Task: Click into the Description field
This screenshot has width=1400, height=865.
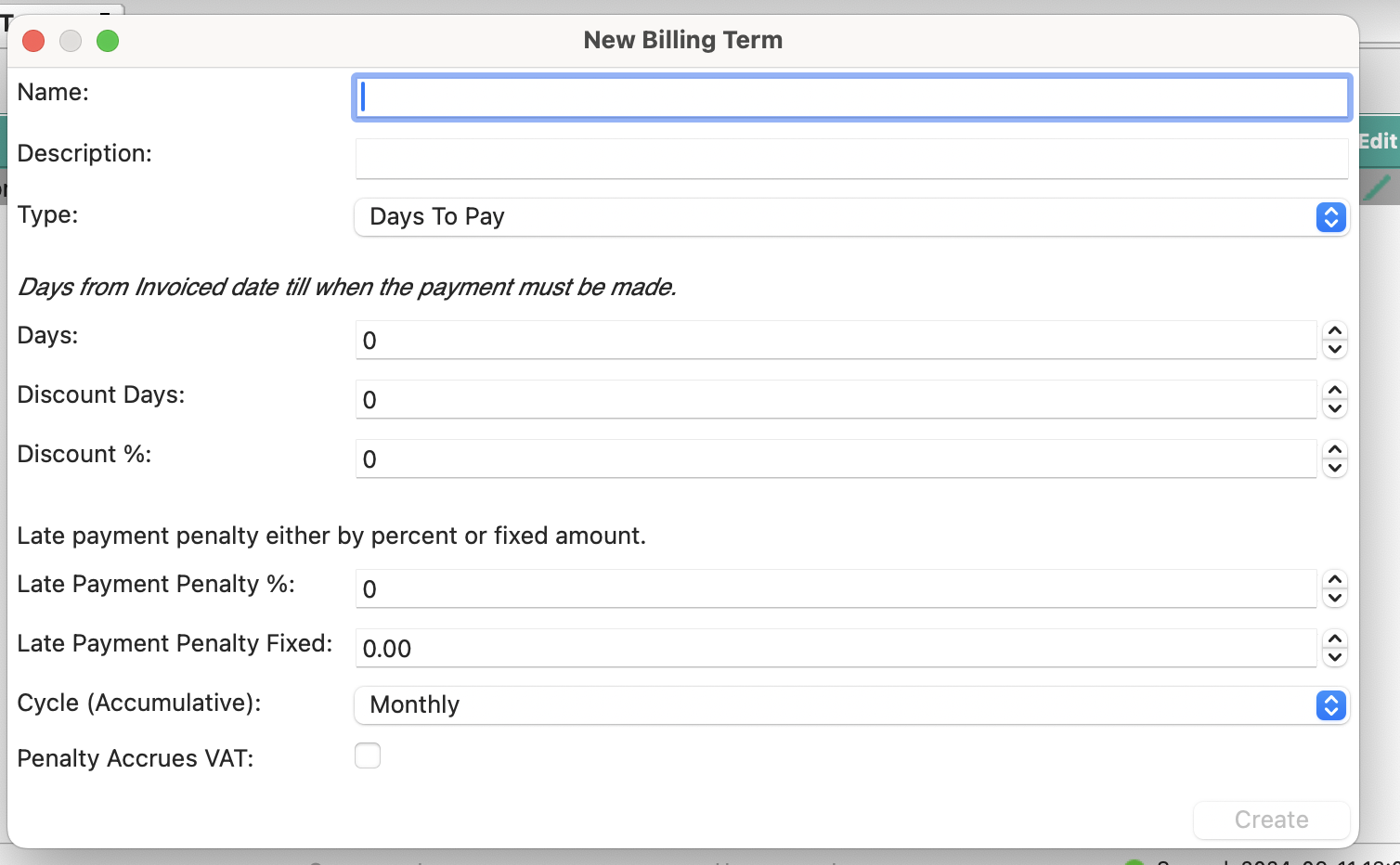Action: click(x=851, y=159)
